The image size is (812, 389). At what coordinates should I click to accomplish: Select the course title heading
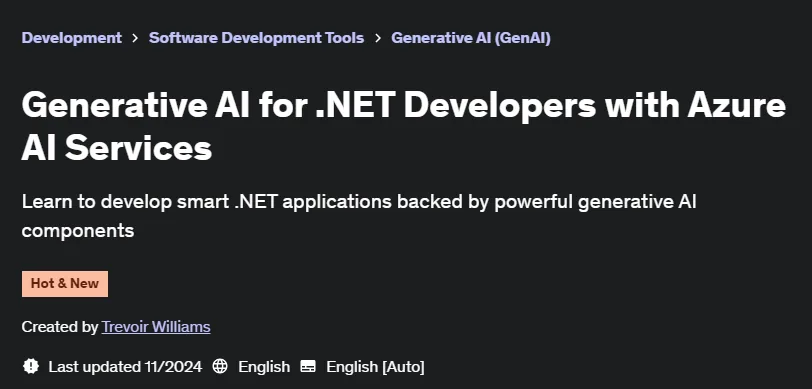click(403, 126)
